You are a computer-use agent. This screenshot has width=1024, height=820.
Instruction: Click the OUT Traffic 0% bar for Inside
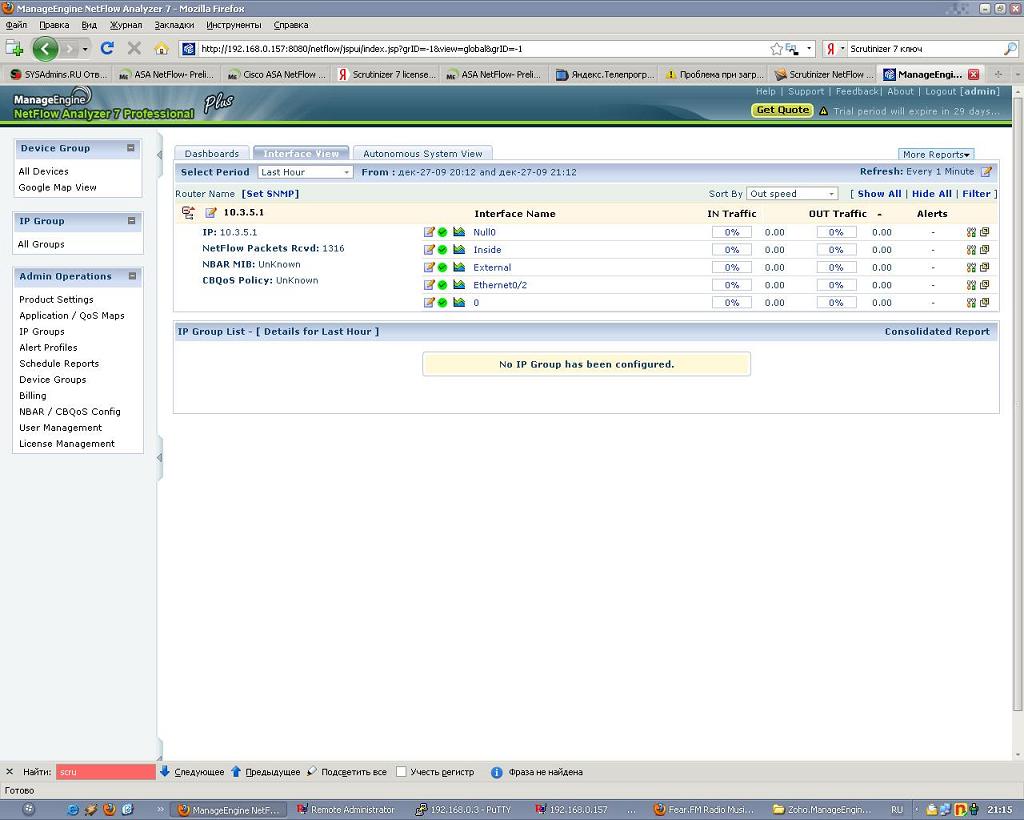pyautogui.click(x=836, y=250)
